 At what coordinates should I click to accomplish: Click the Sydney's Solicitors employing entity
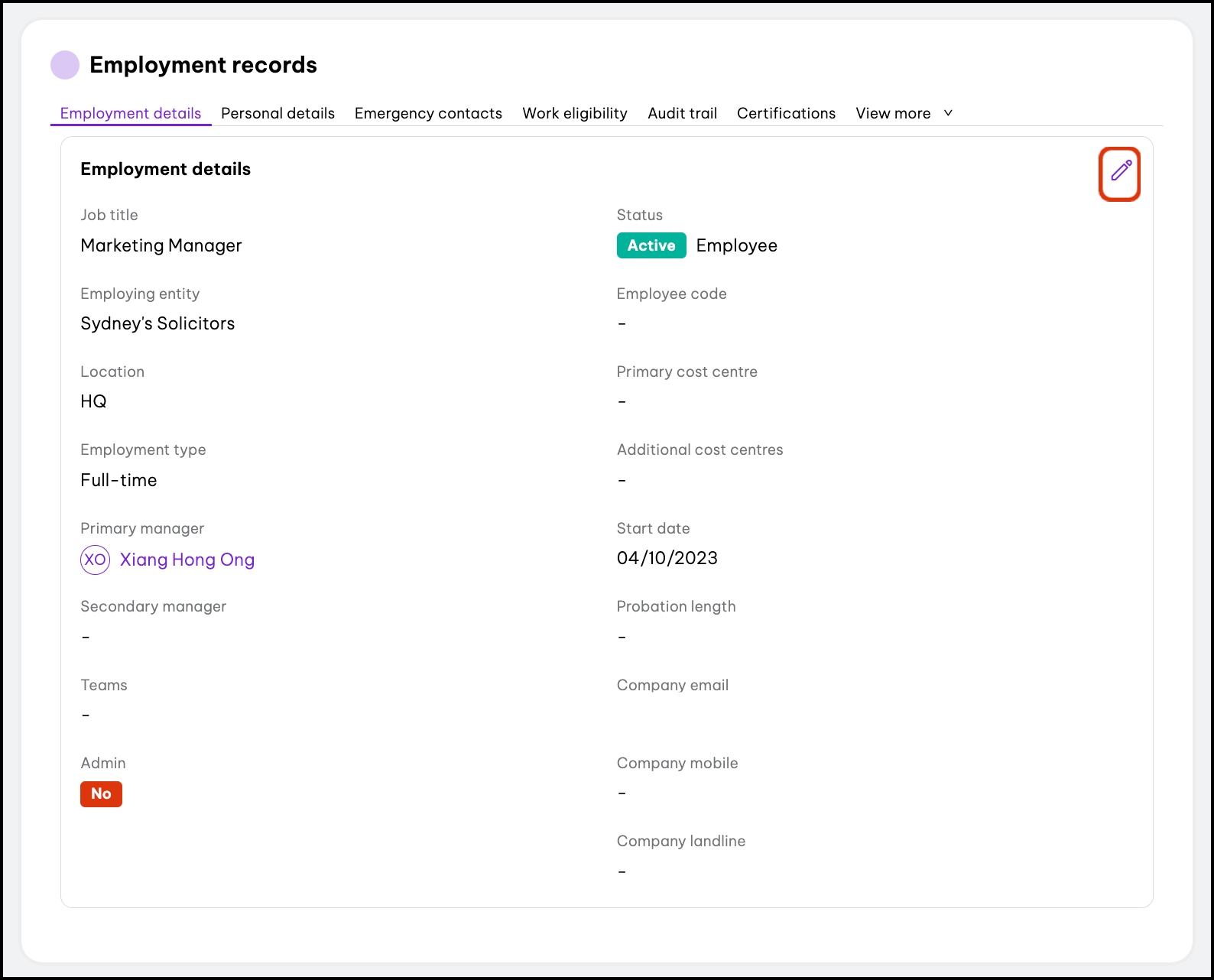[x=157, y=323]
